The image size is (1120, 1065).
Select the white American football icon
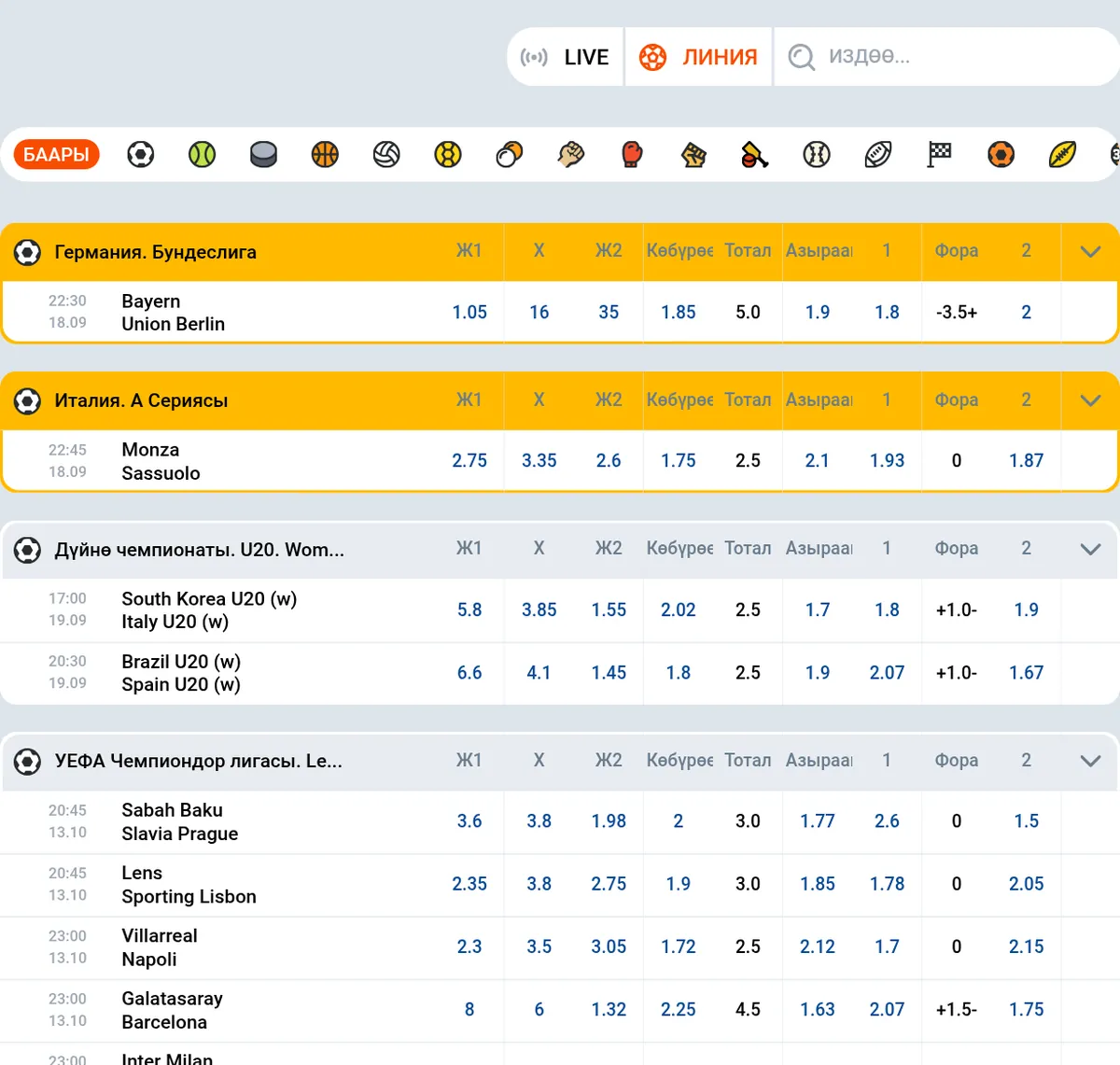(878, 154)
